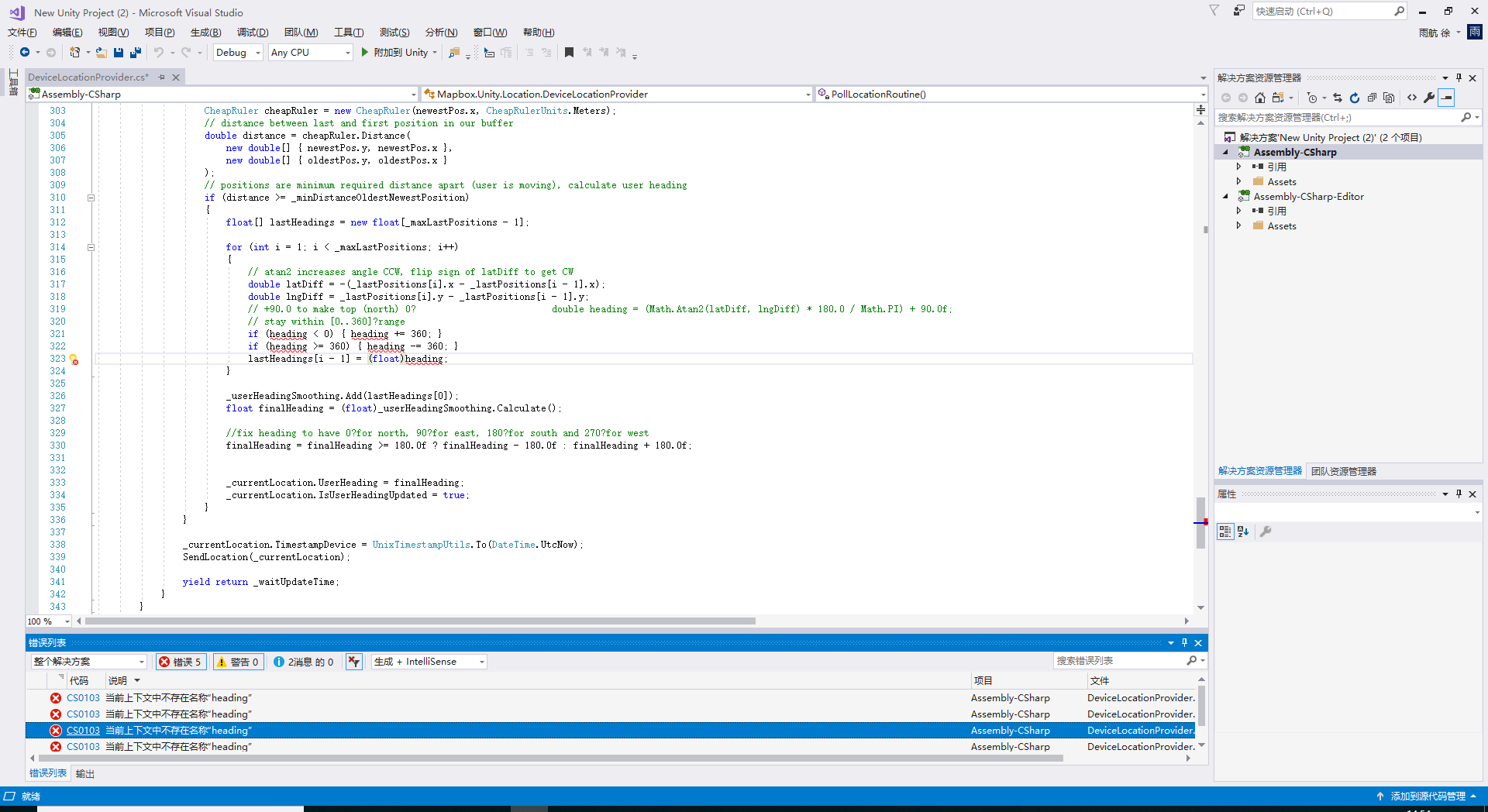Image resolution: width=1488 pixels, height=812 pixels.
Task: Click the Collapse All icon in Solution Explorer
Action: click(1372, 98)
